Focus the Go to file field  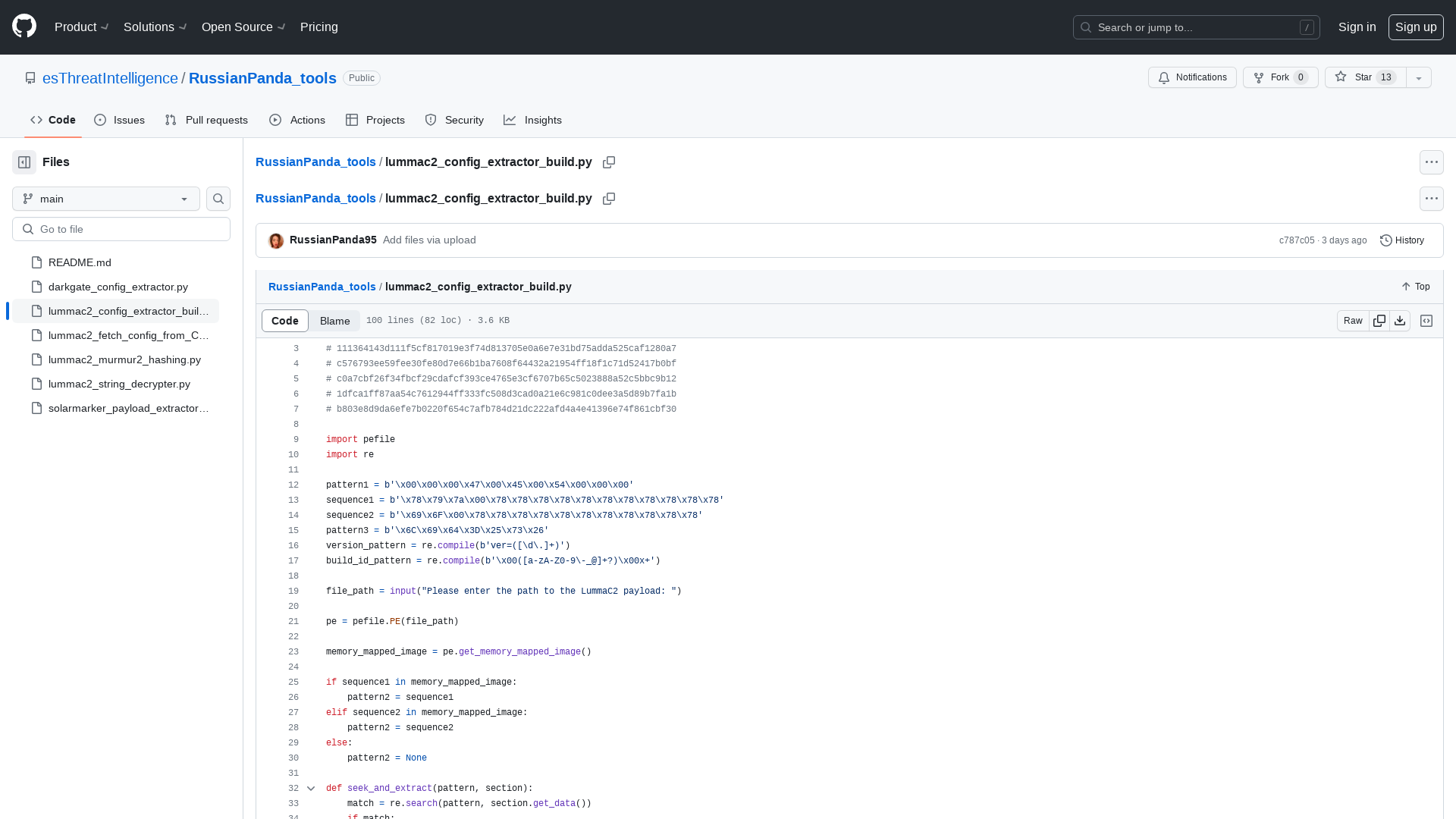pos(121,229)
